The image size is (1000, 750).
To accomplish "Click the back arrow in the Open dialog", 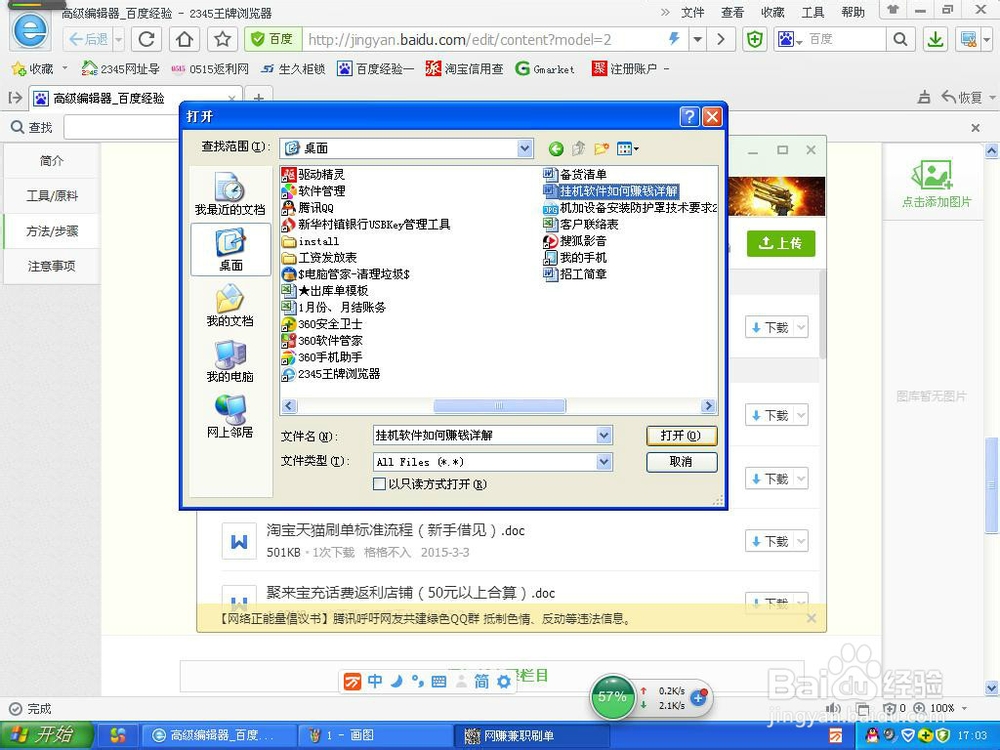I will (x=556, y=149).
